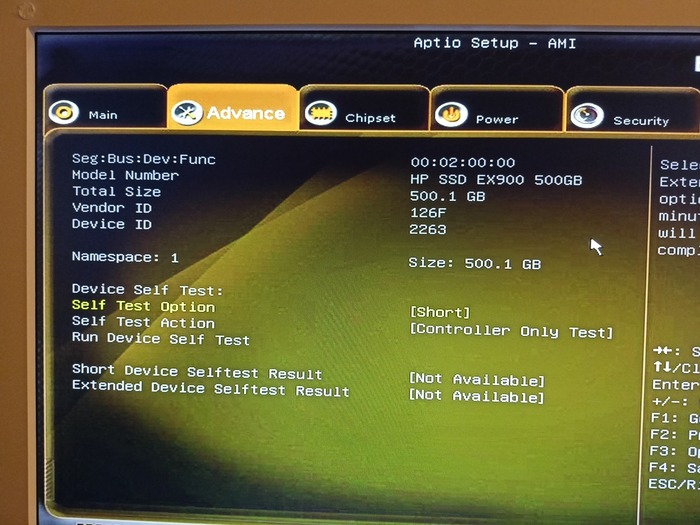Go to the Power tab
Image resolution: width=700 pixels, height=525 pixels.
(496, 109)
